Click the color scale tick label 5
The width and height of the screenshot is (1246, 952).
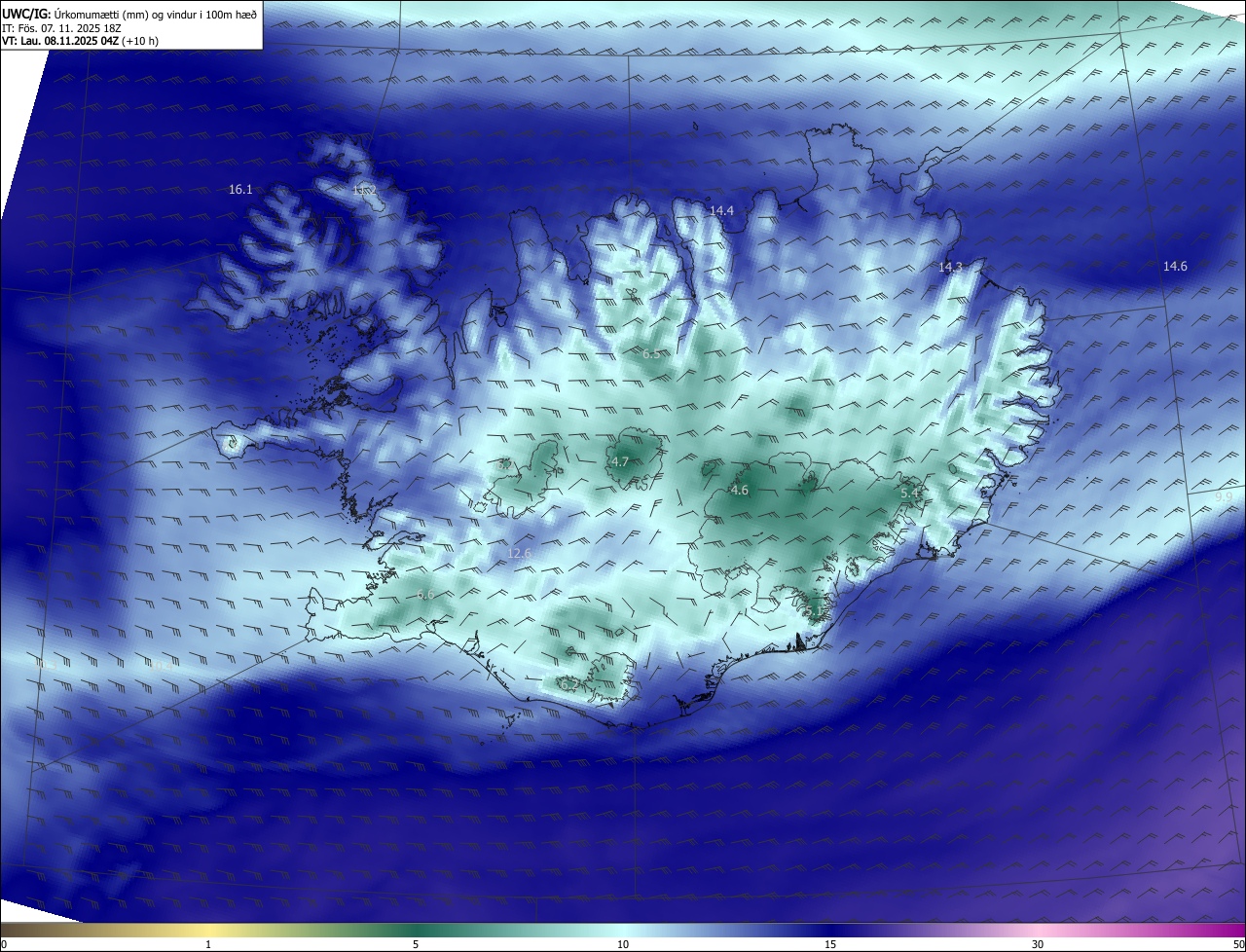pos(416,944)
